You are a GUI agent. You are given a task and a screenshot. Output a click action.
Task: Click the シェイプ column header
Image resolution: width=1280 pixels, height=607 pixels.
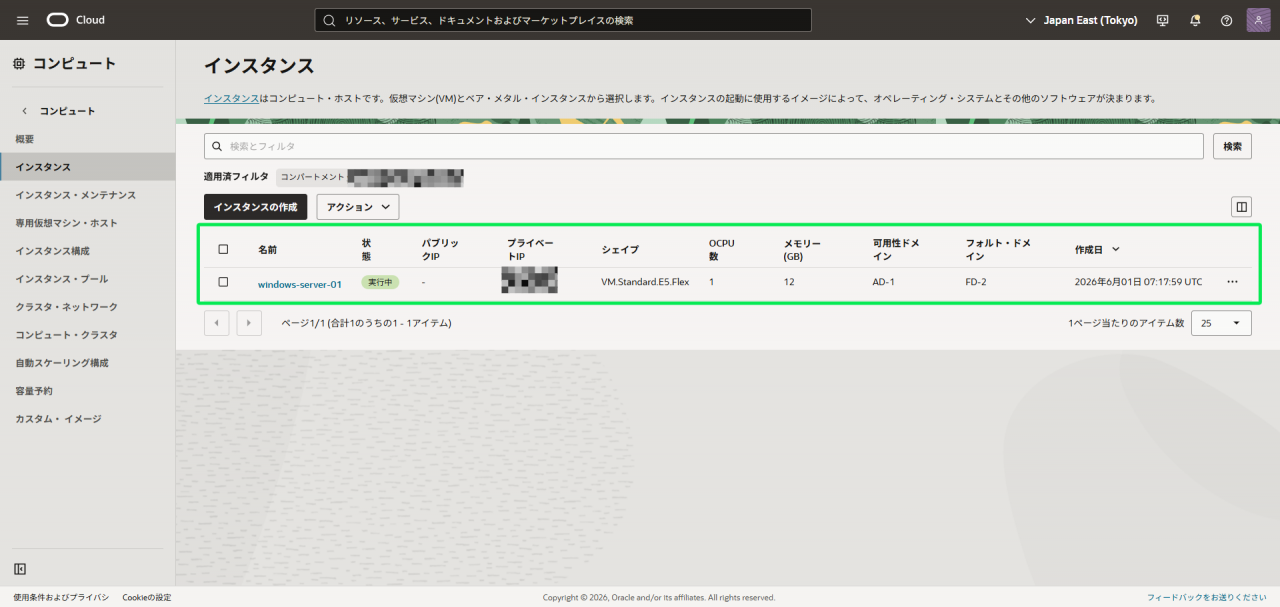620,249
